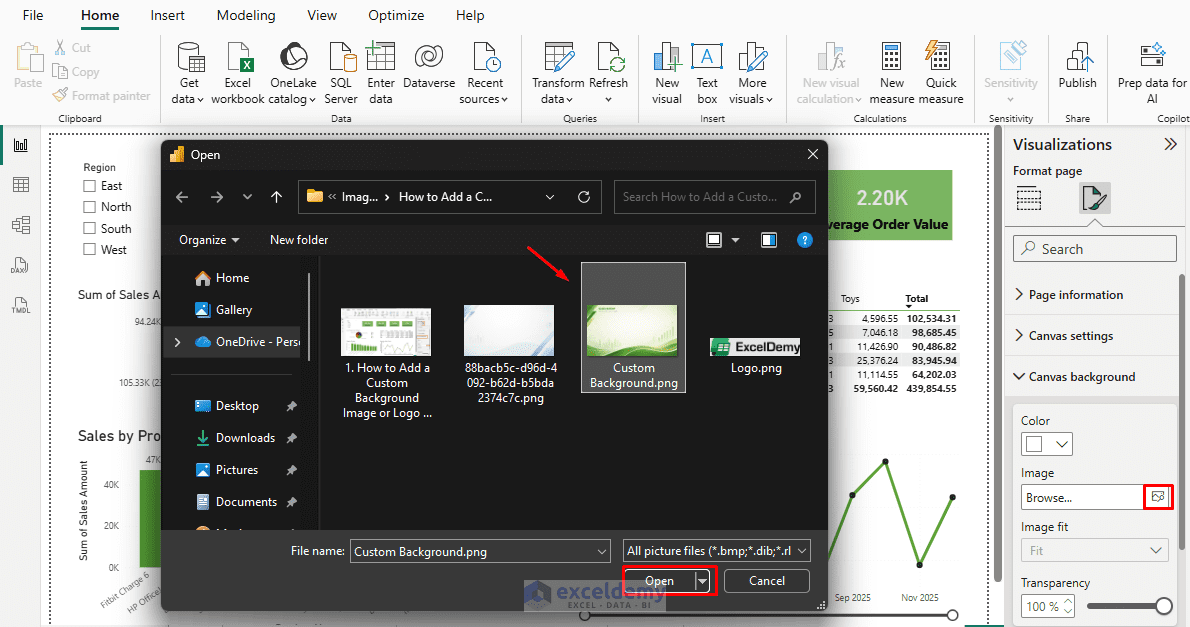
Task: Click the Open button in dialog
Action: pyautogui.click(x=660, y=581)
